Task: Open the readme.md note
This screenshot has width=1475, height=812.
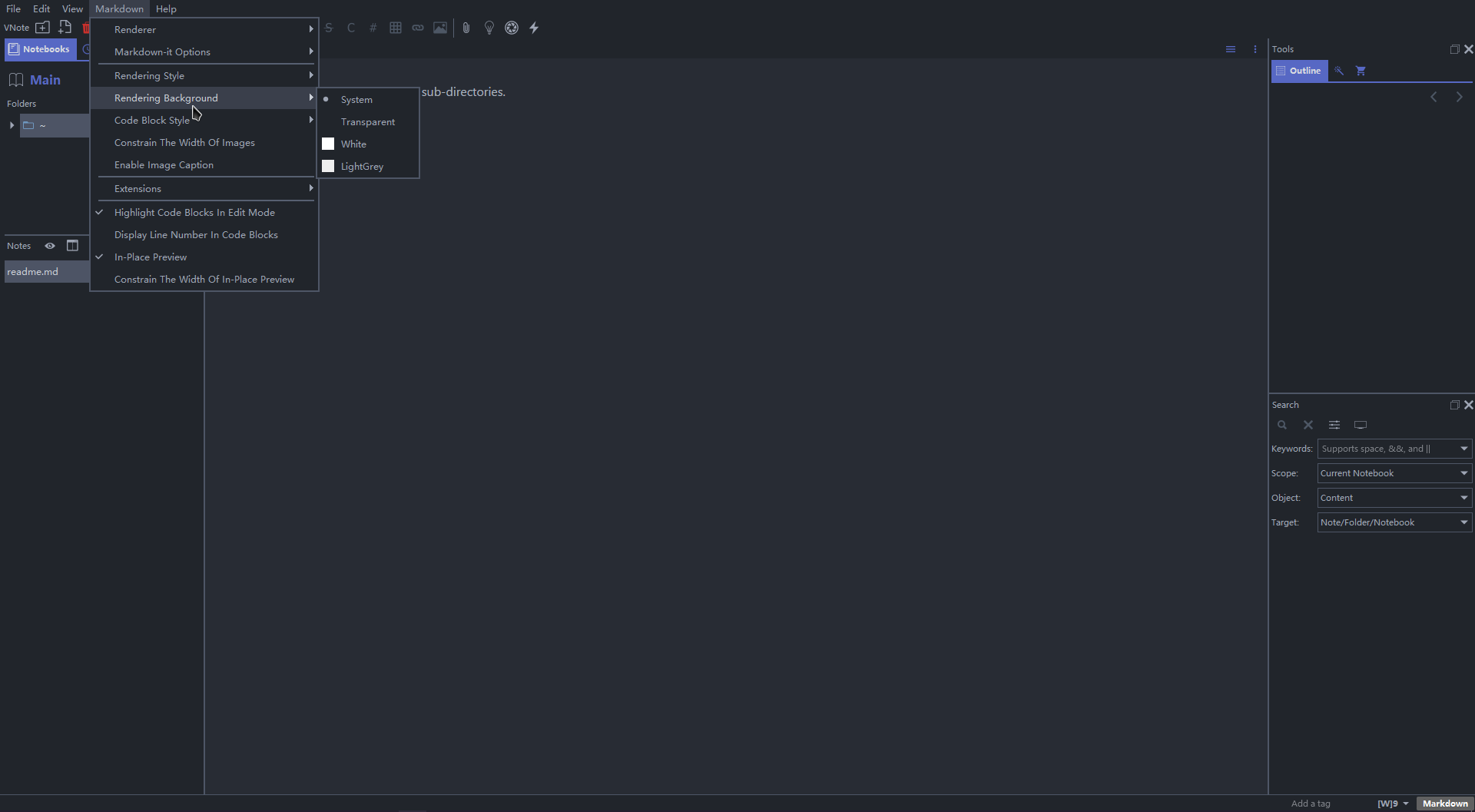Action: 32,271
